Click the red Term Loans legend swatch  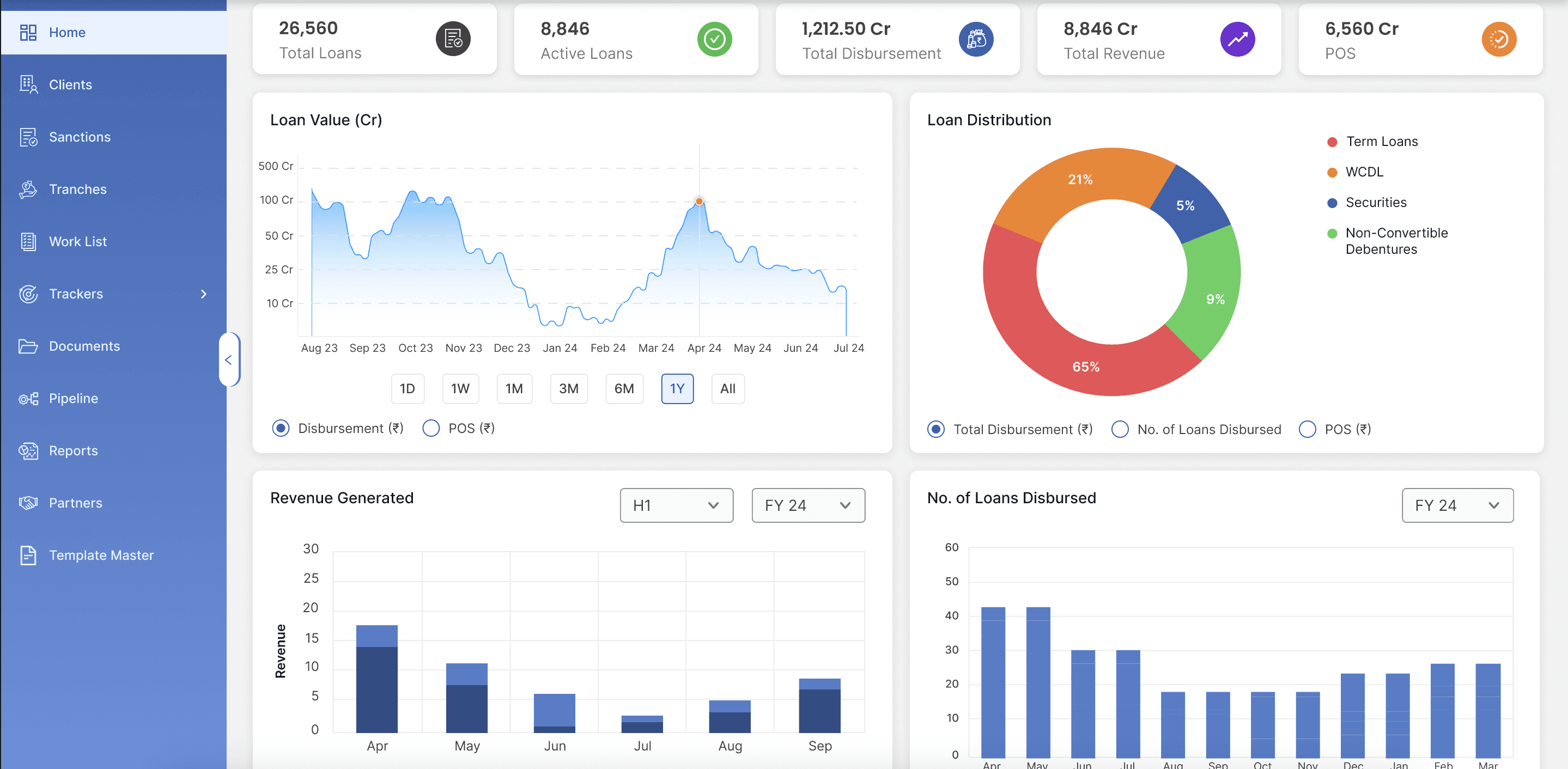(1332, 142)
